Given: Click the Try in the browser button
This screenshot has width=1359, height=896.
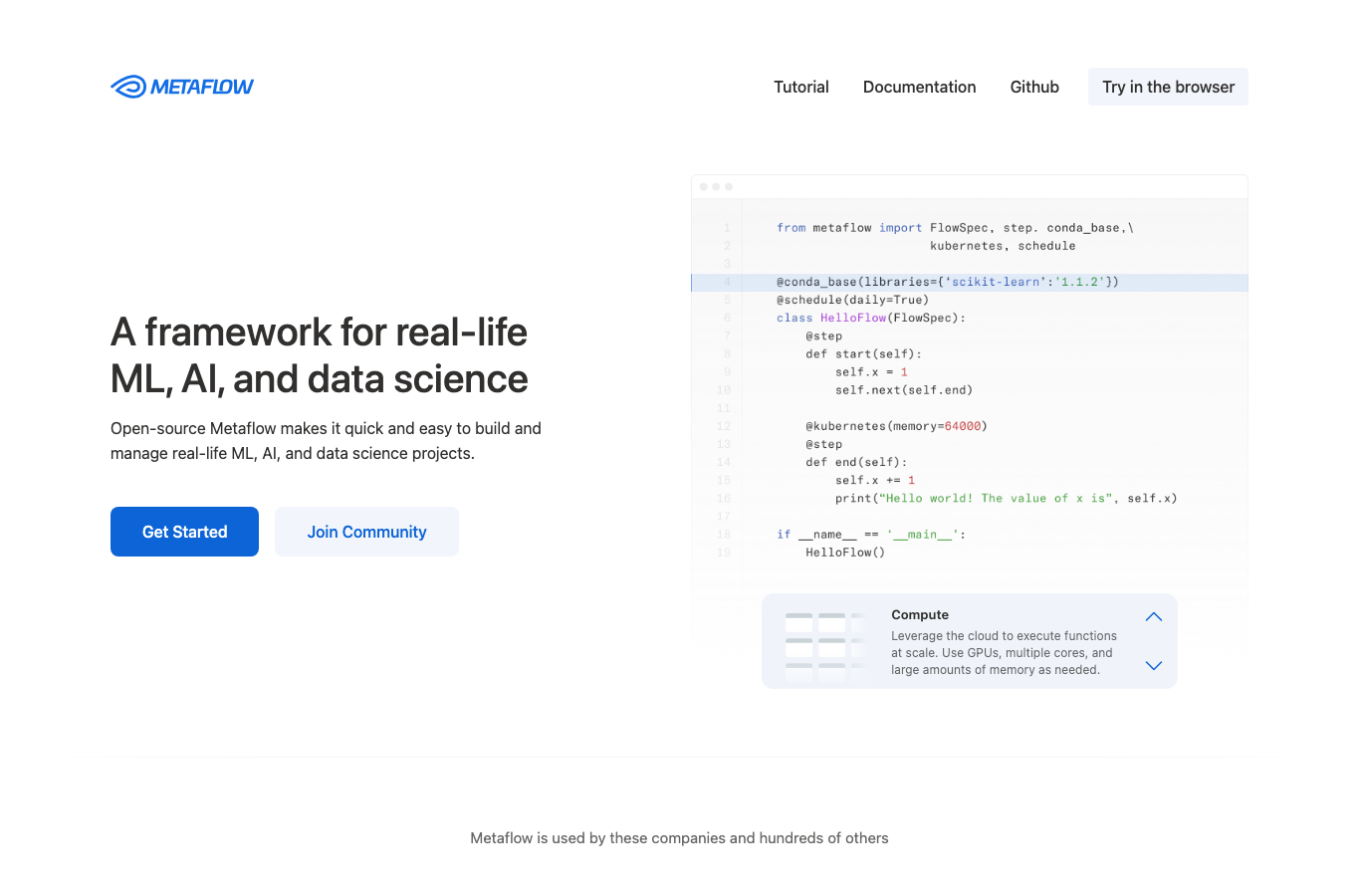Looking at the screenshot, I should (1168, 87).
